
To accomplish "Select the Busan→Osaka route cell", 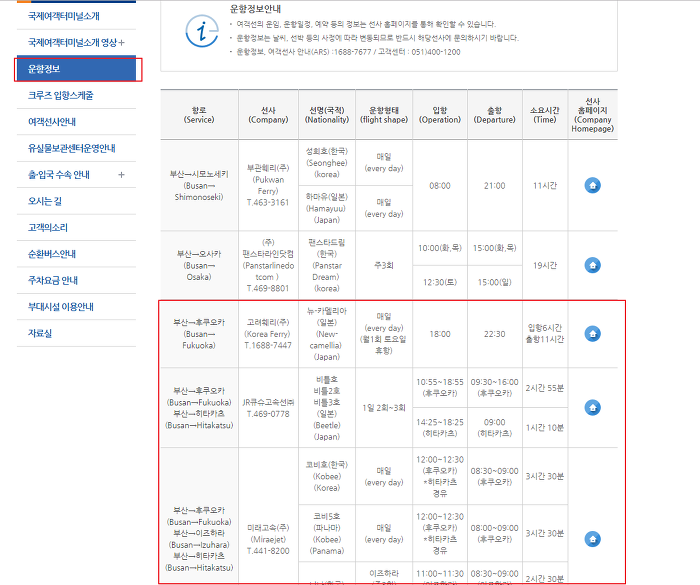I will 199,265.
